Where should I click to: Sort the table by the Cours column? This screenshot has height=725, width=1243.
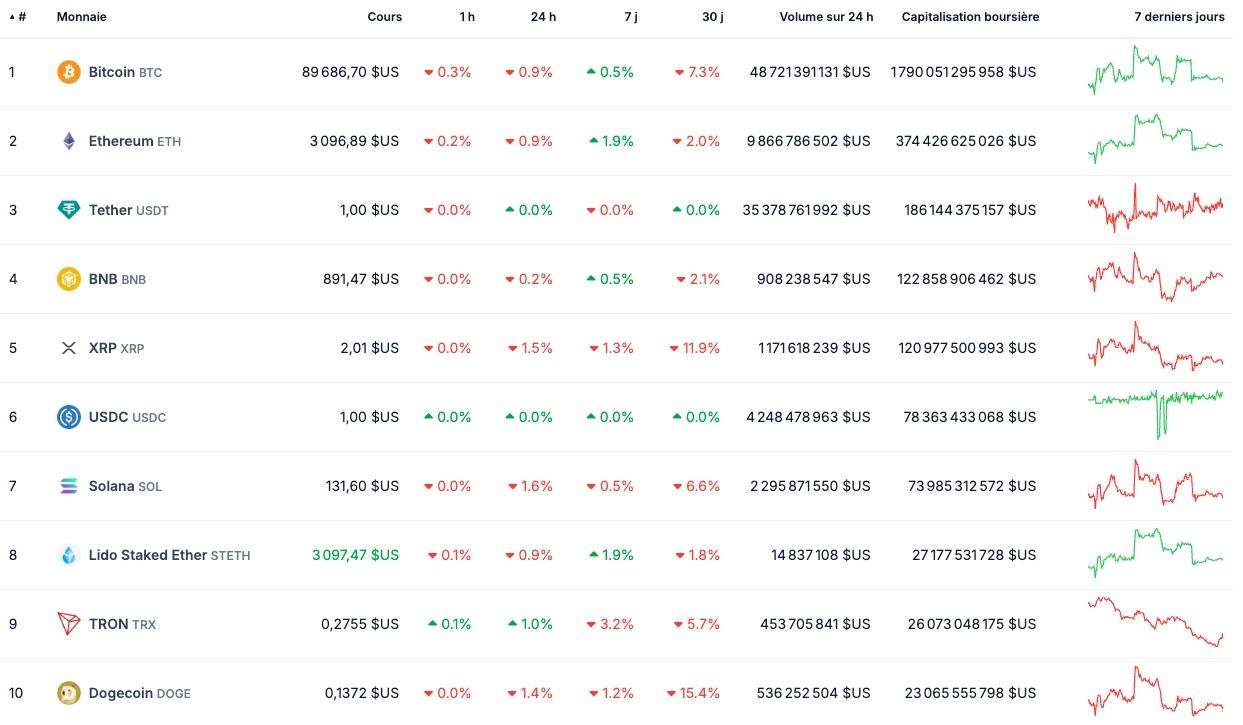384,17
